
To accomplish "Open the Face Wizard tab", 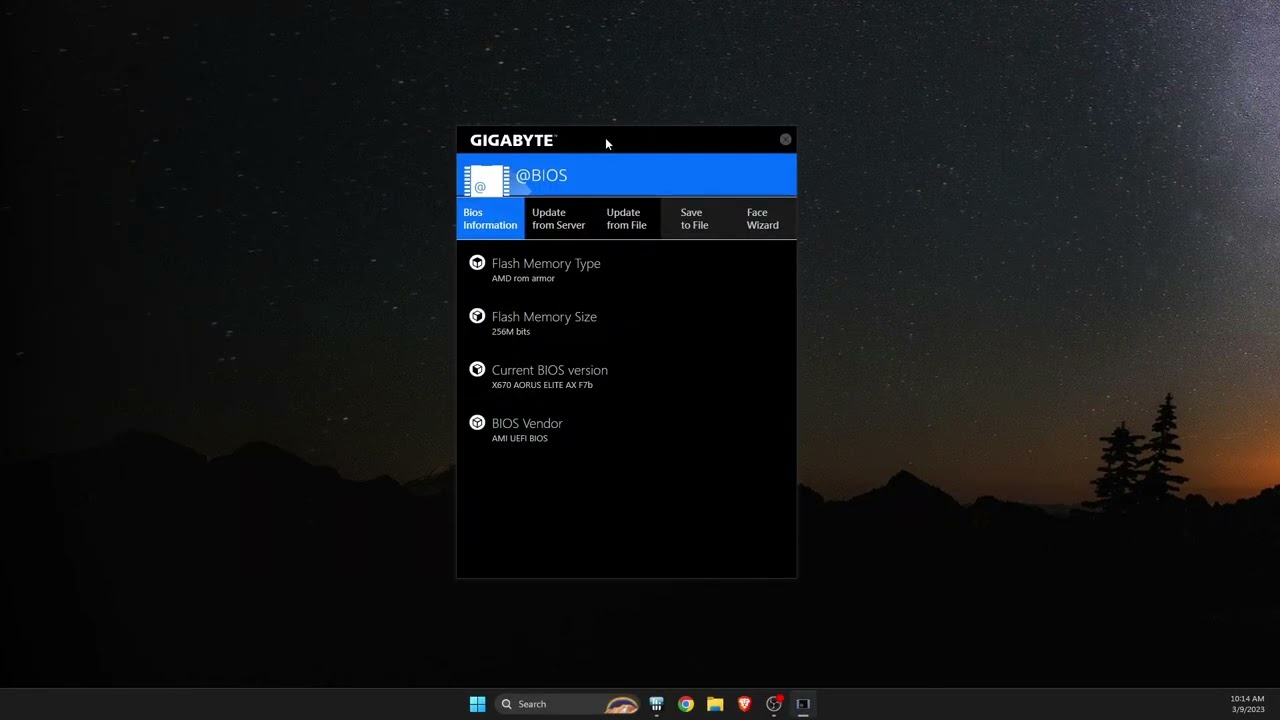I will pos(762,219).
